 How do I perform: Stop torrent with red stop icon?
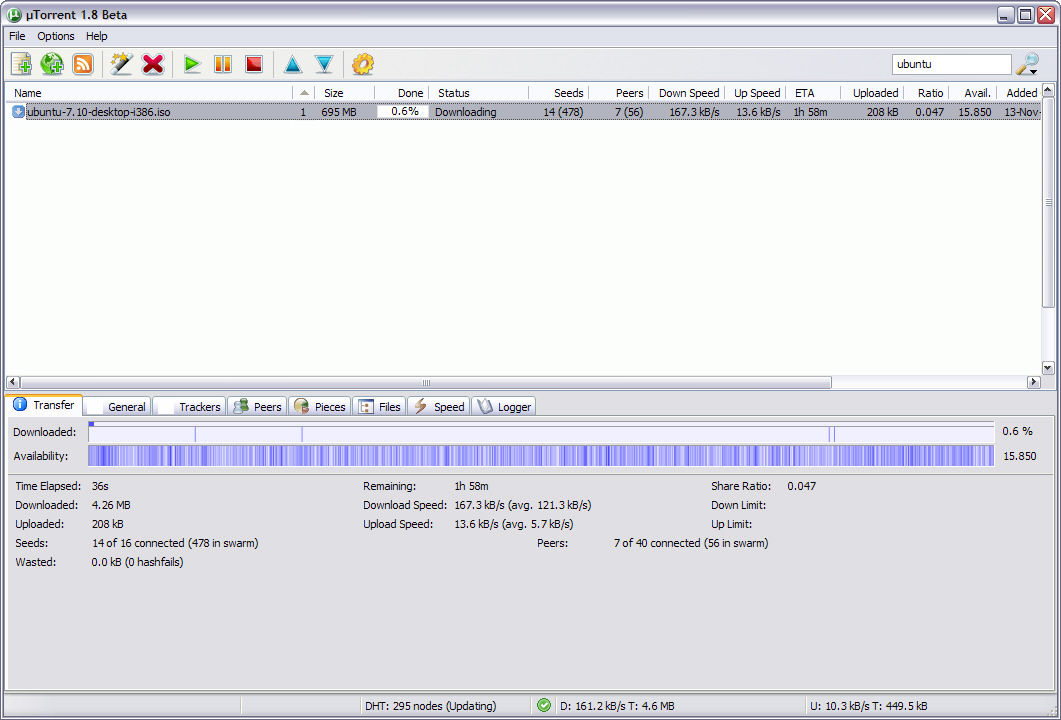(x=254, y=64)
